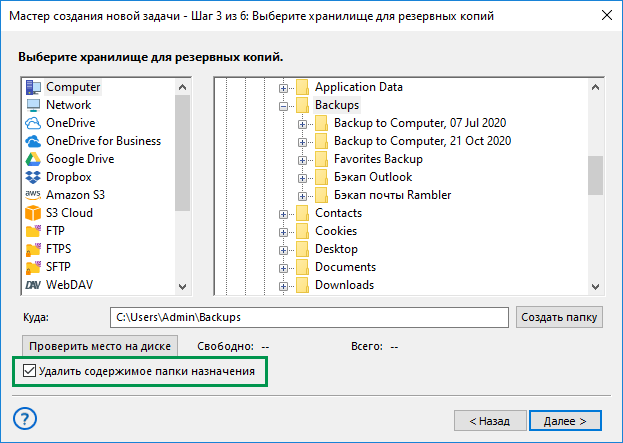This screenshot has height=443, width=623.
Task: Open the help question mark icon
Action: coord(25,419)
